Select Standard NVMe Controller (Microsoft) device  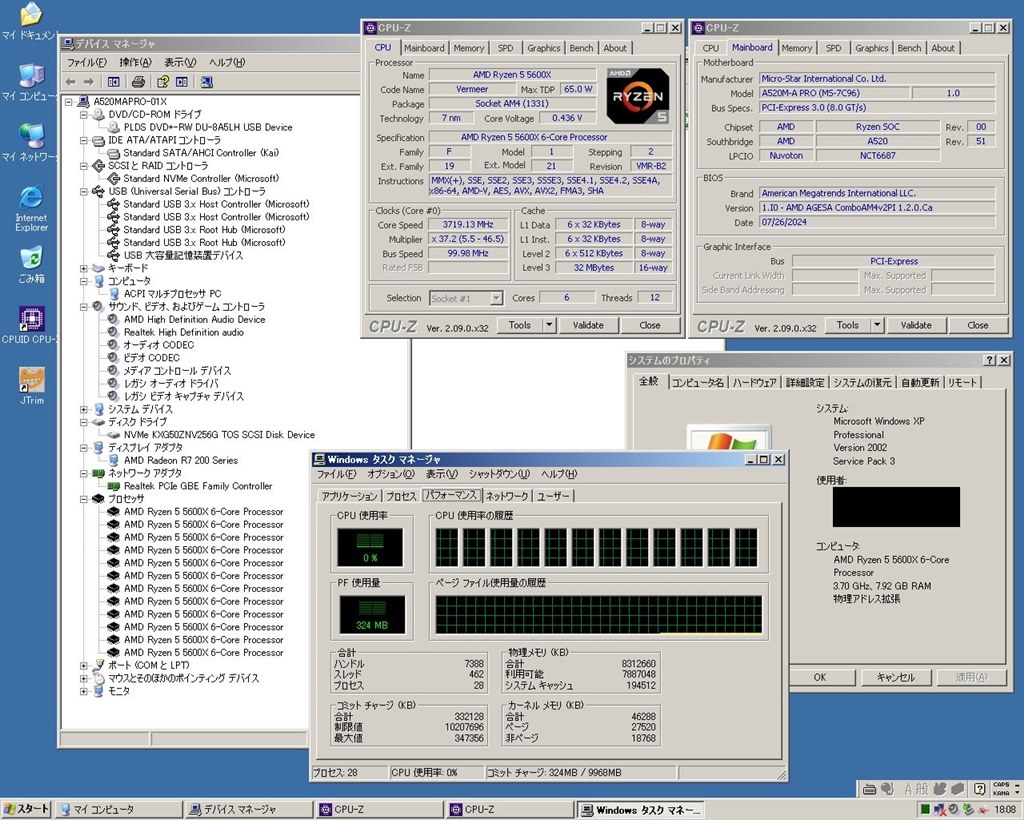(201, 178)
